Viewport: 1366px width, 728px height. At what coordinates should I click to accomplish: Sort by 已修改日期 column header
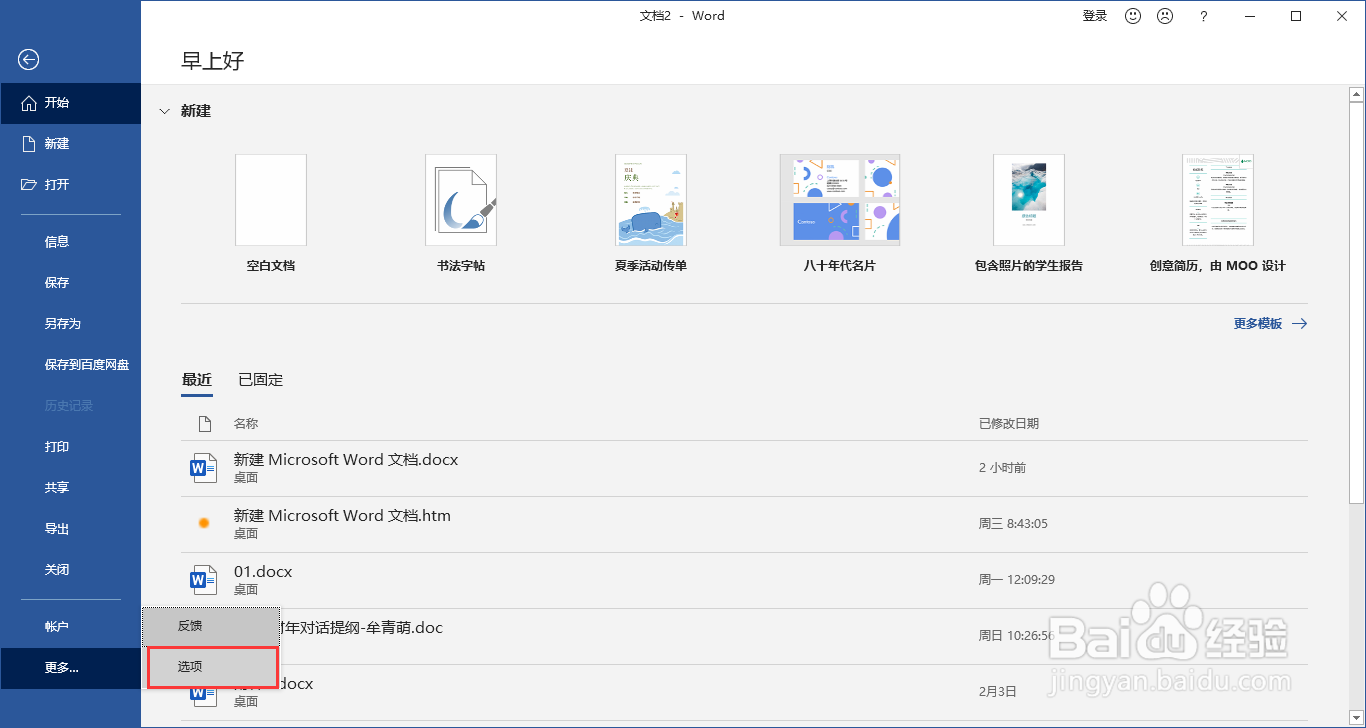click(1009, 424)
